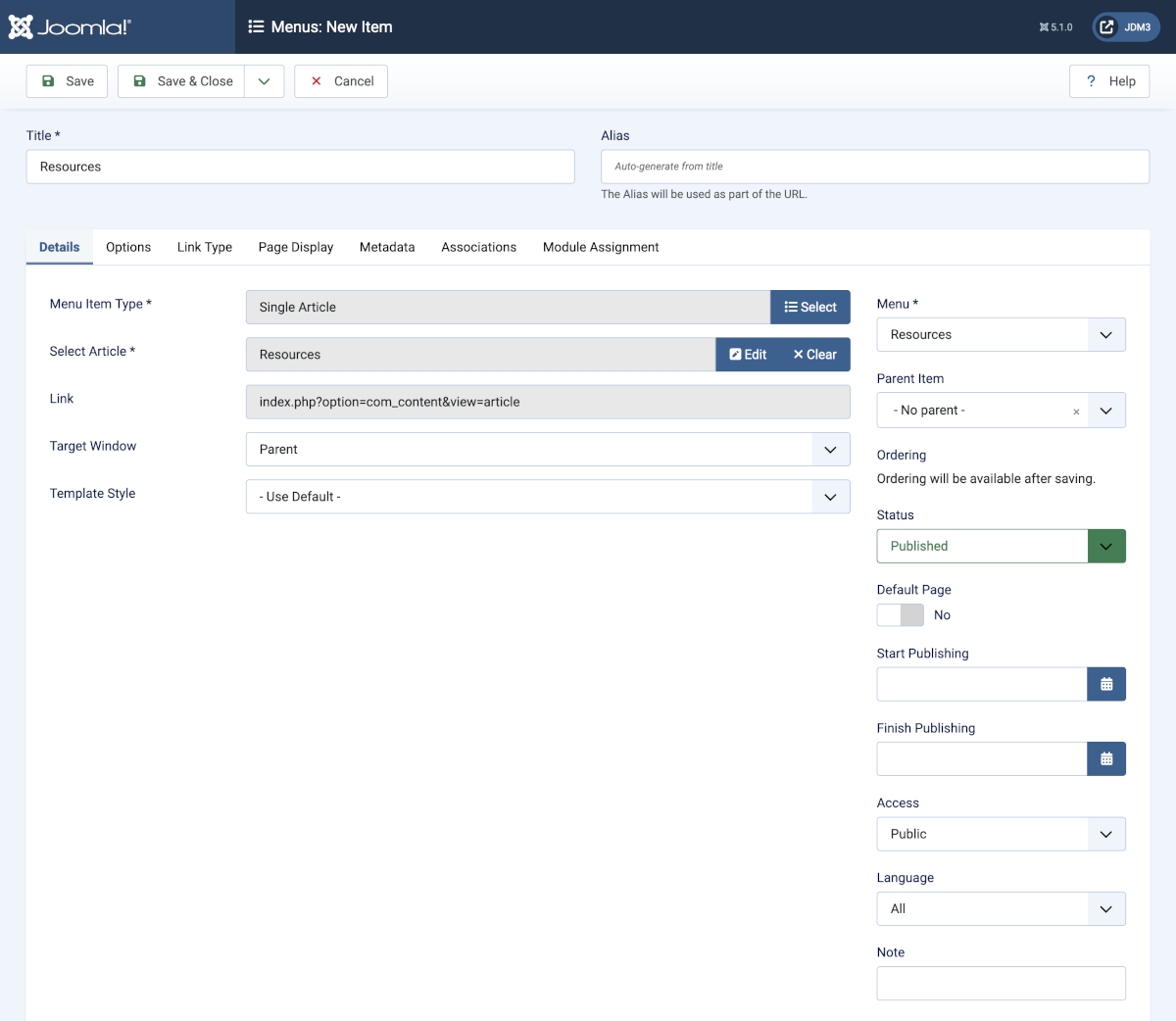Screen dimensions: 1176x1021
Task: Type in the Alias input field
Action: pyautogui.click(x=875, y=166)
